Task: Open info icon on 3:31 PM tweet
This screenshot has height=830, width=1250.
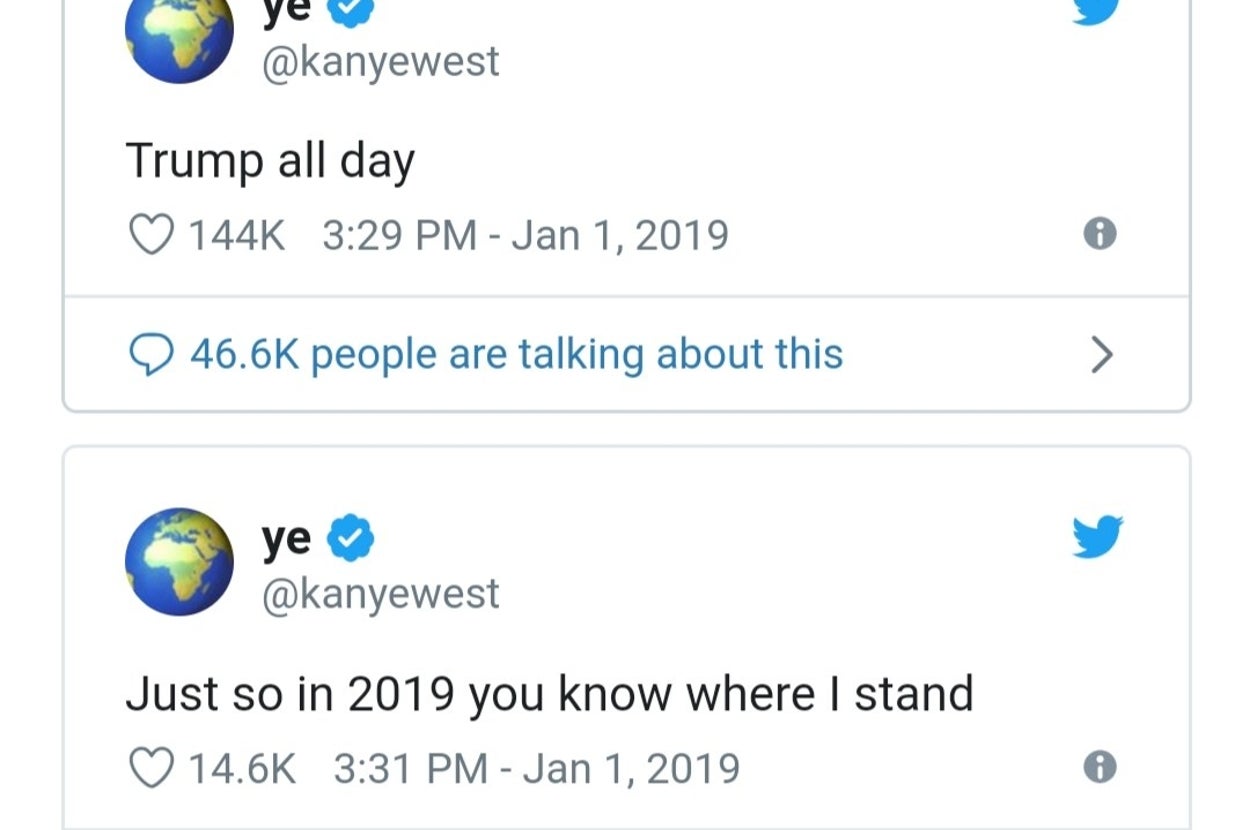Action: pyautogui.click(x=1099, y=767)
